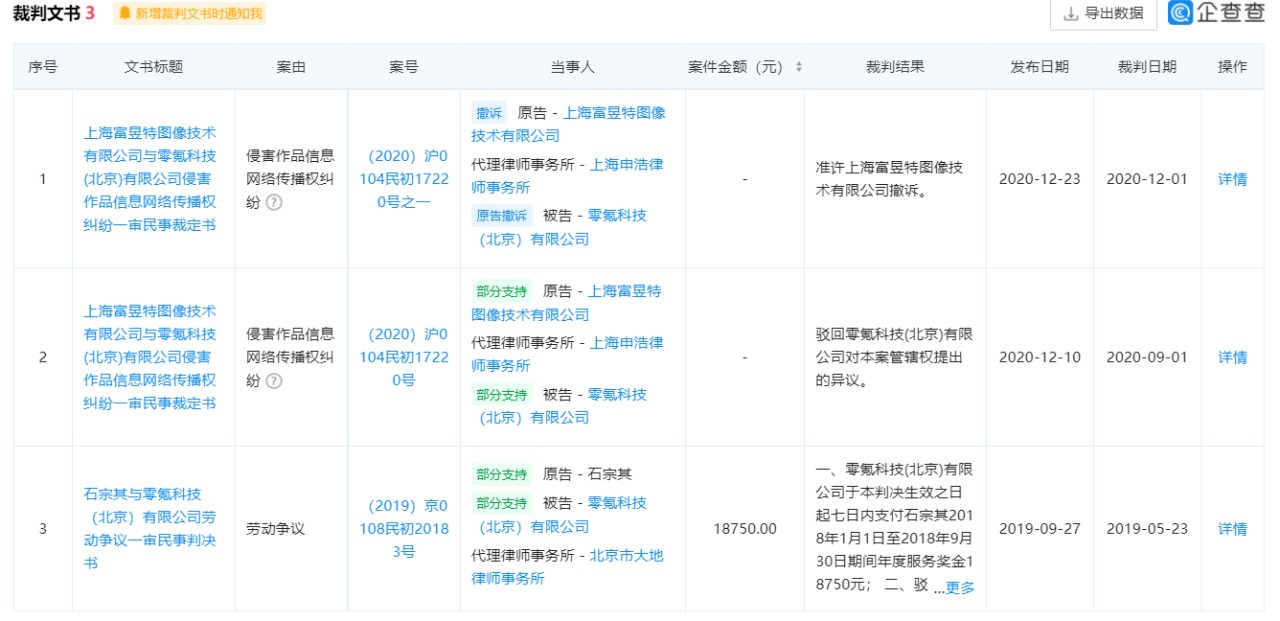The width and height of the screenshot is (1280, 621).
Task: Click the export data download icon
Action: (1071, 13)
